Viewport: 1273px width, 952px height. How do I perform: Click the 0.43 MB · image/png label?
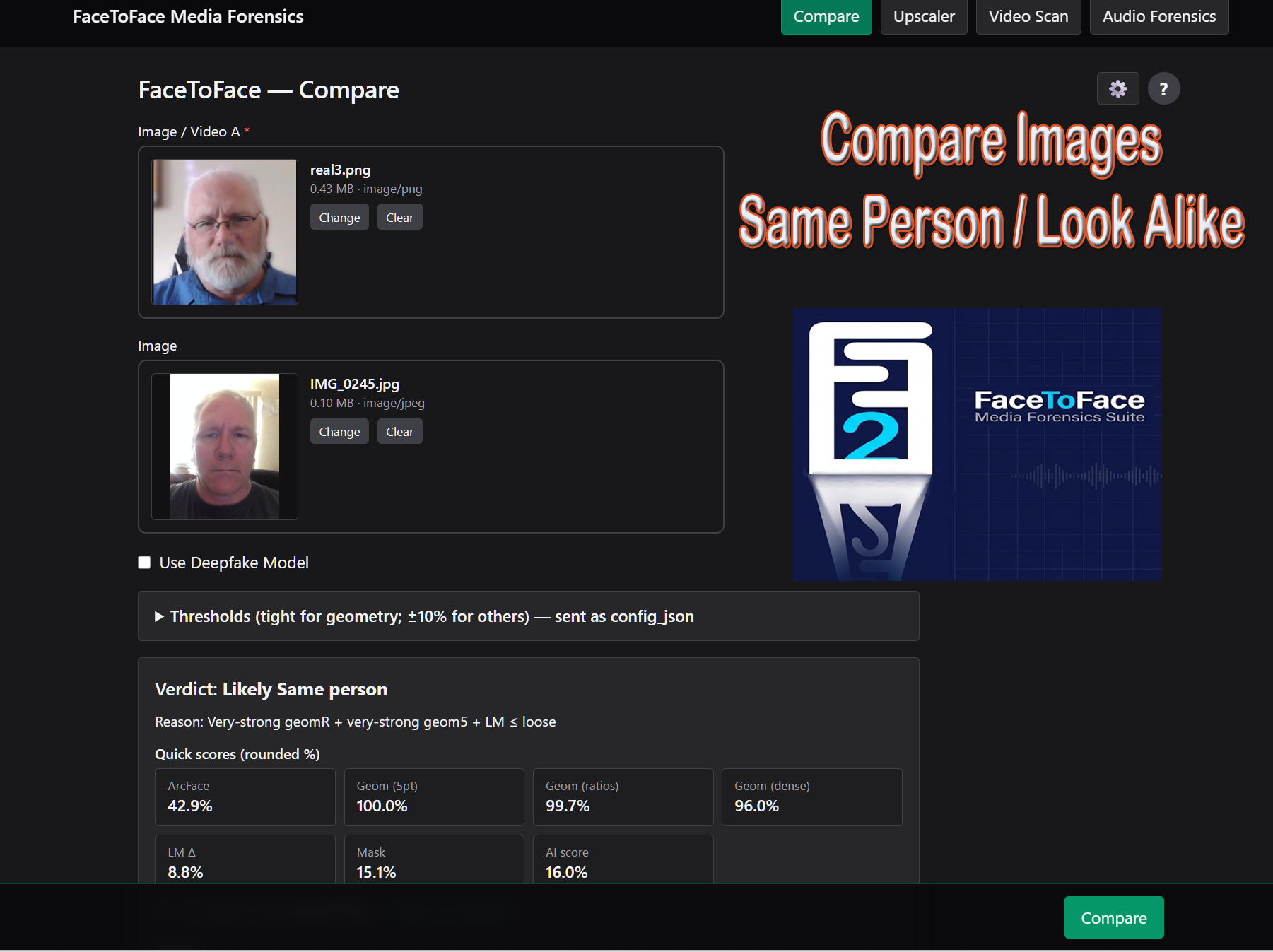click(x=366, y=189)
